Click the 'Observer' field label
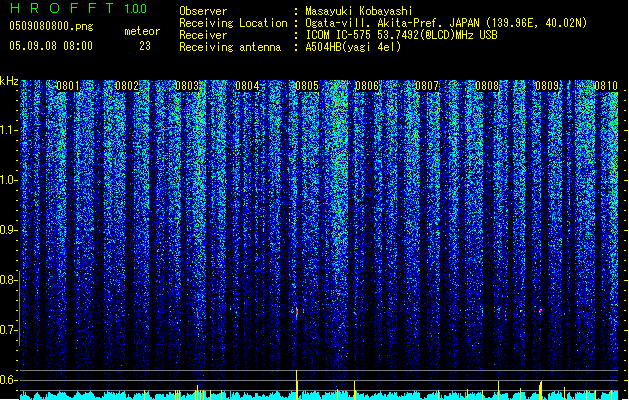Viewport: 629px width, 400px height. pyautogui.click(x=203, y=11)
